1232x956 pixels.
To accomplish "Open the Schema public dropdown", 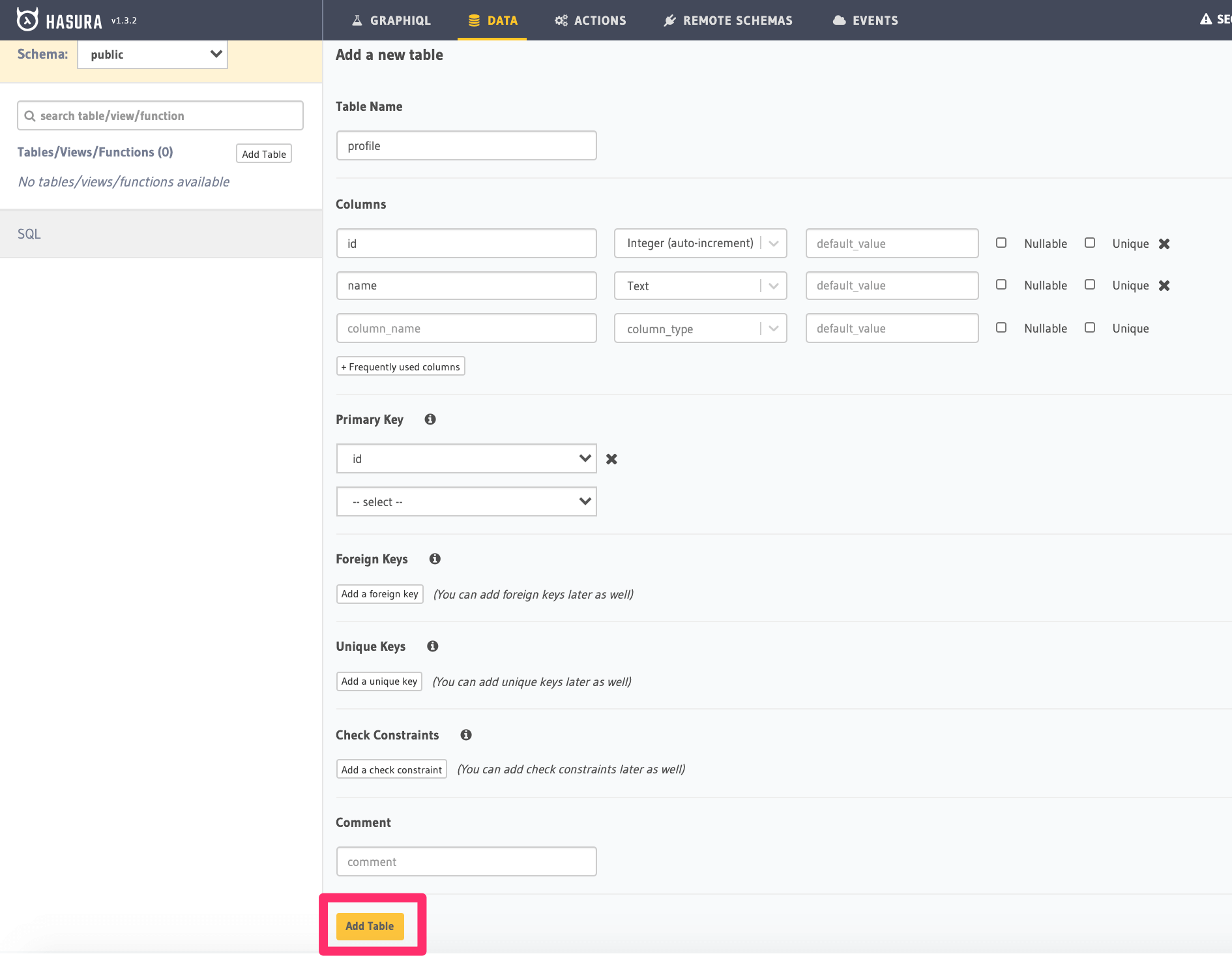I will (153, 55).
